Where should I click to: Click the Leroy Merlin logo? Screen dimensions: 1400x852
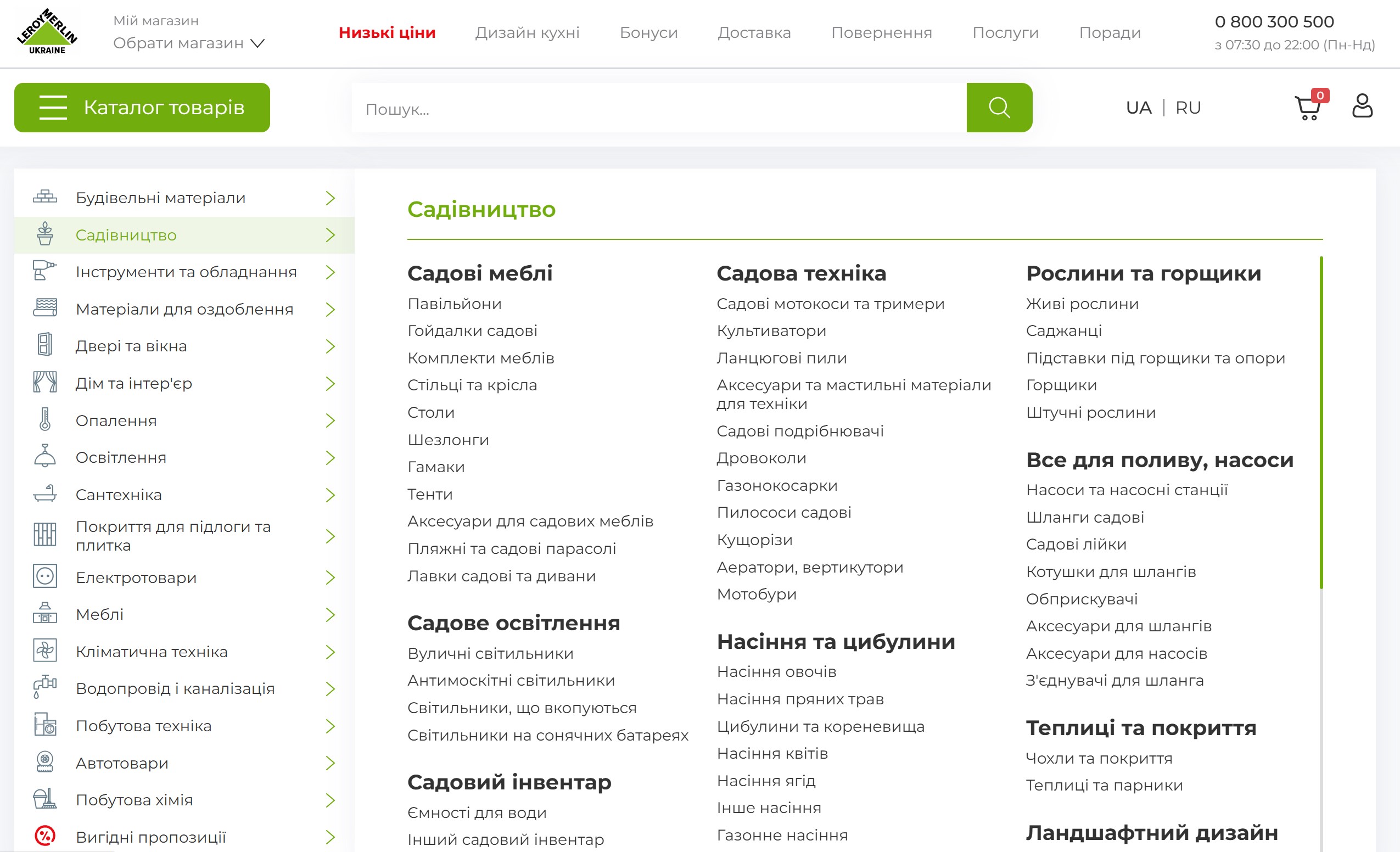point(47,32)
